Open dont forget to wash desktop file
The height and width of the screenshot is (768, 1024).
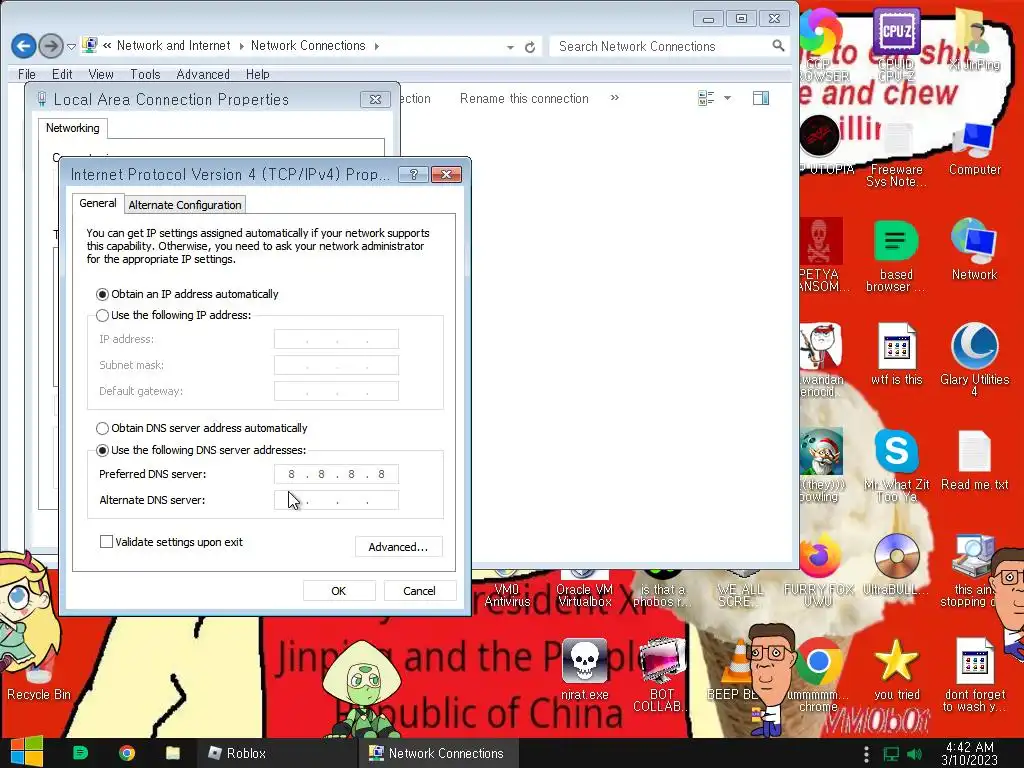[x=974, y=676]
